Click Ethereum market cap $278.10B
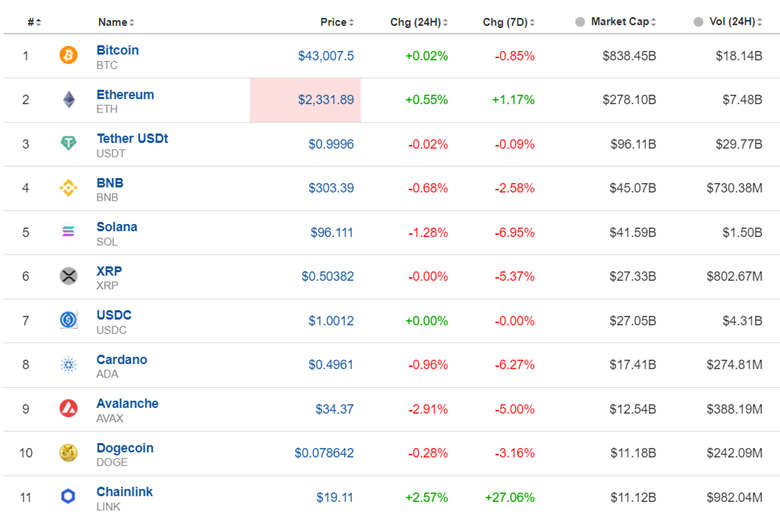The image size is (780, 517). click(x=629, y=100)
